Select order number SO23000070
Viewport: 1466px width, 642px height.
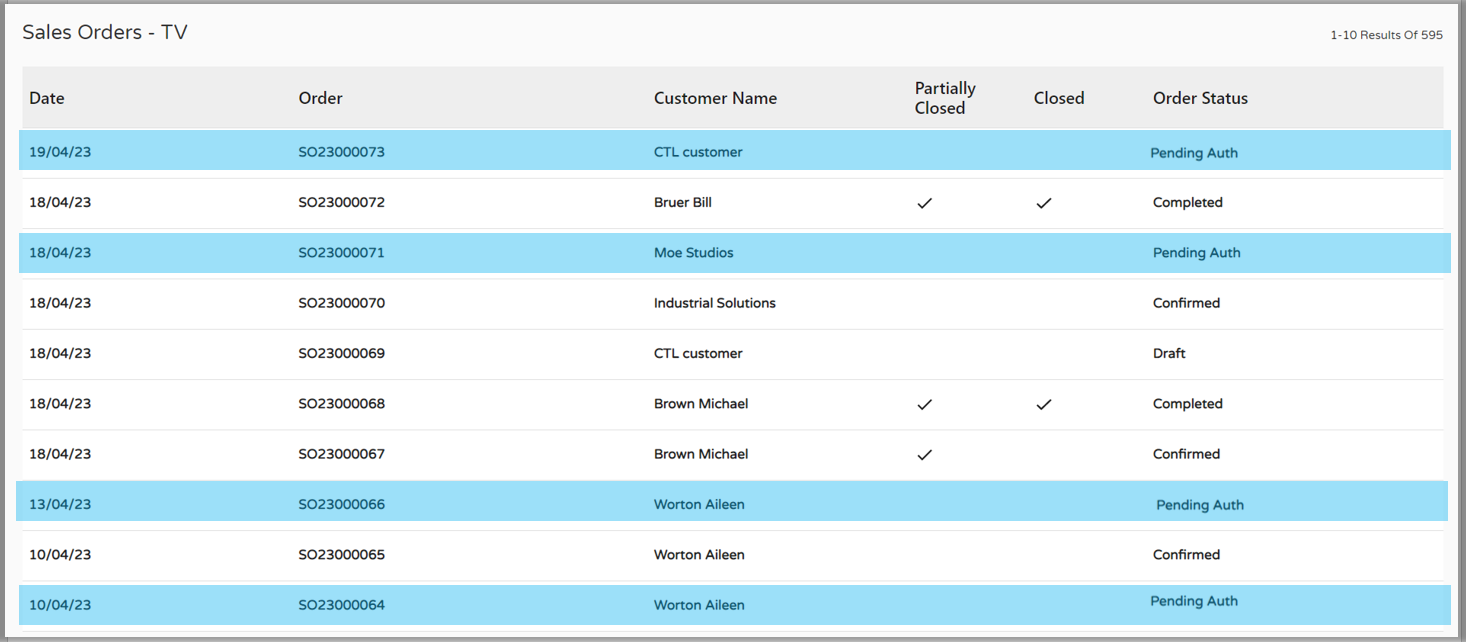(341, 303)
